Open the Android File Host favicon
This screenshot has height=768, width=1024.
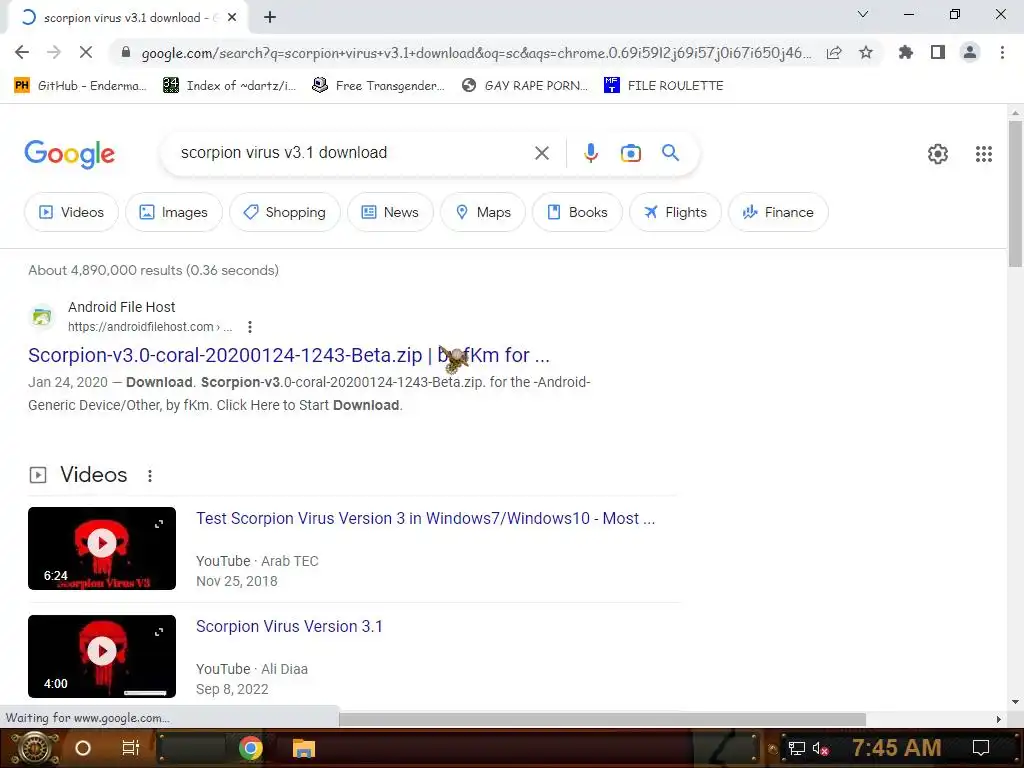[x=42, y=317]
